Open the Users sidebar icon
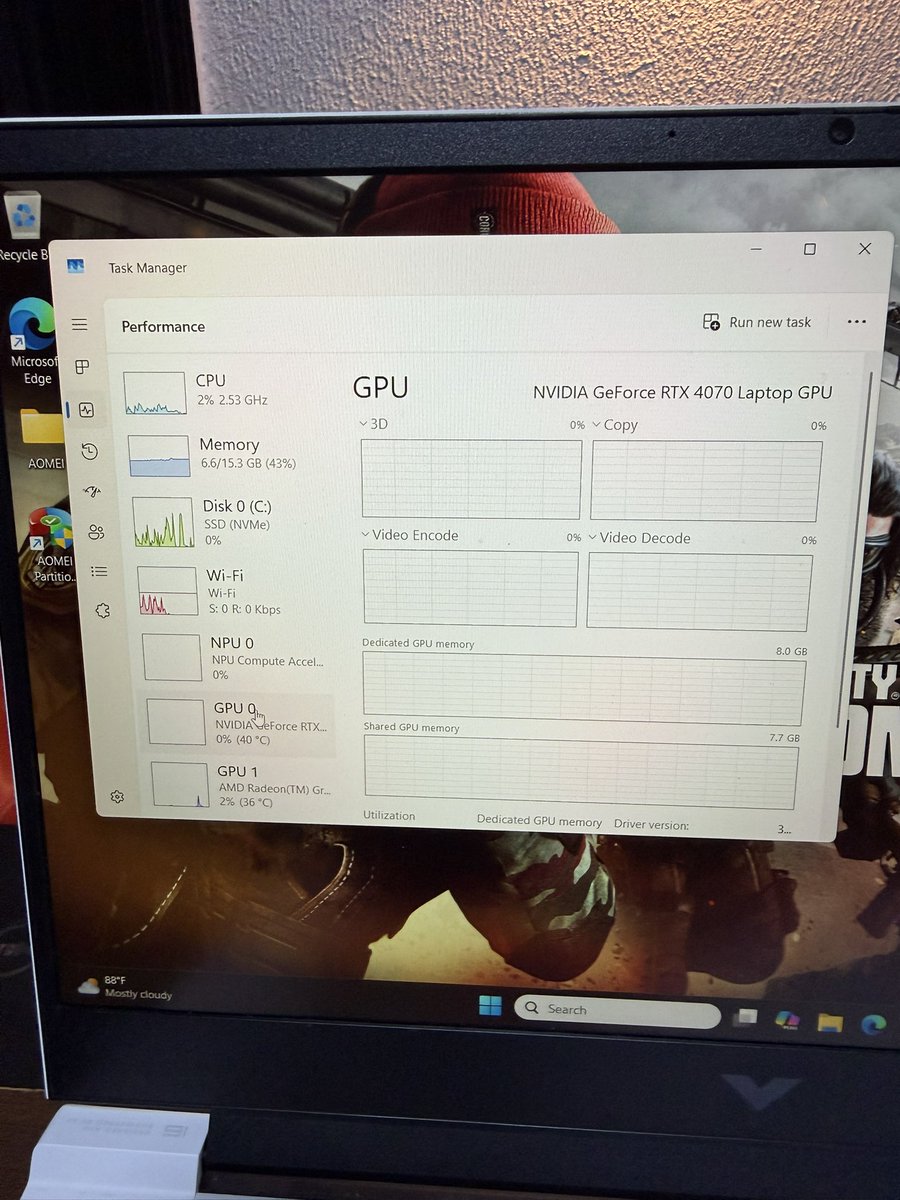This screenshot has height=1200, width=900. 96,532
